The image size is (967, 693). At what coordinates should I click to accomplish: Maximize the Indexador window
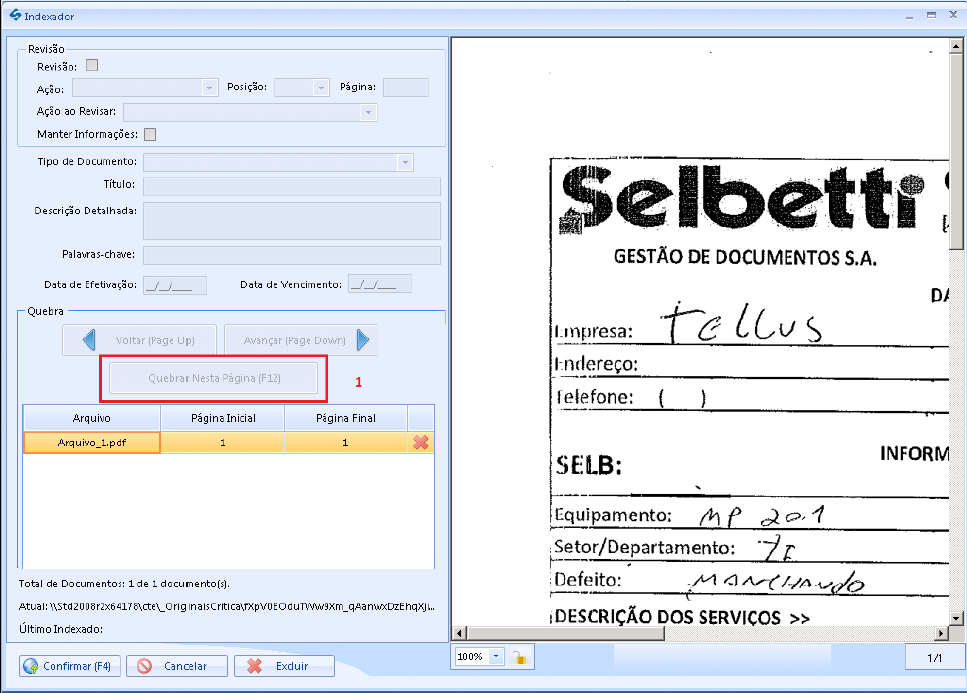tap(931, 15)
